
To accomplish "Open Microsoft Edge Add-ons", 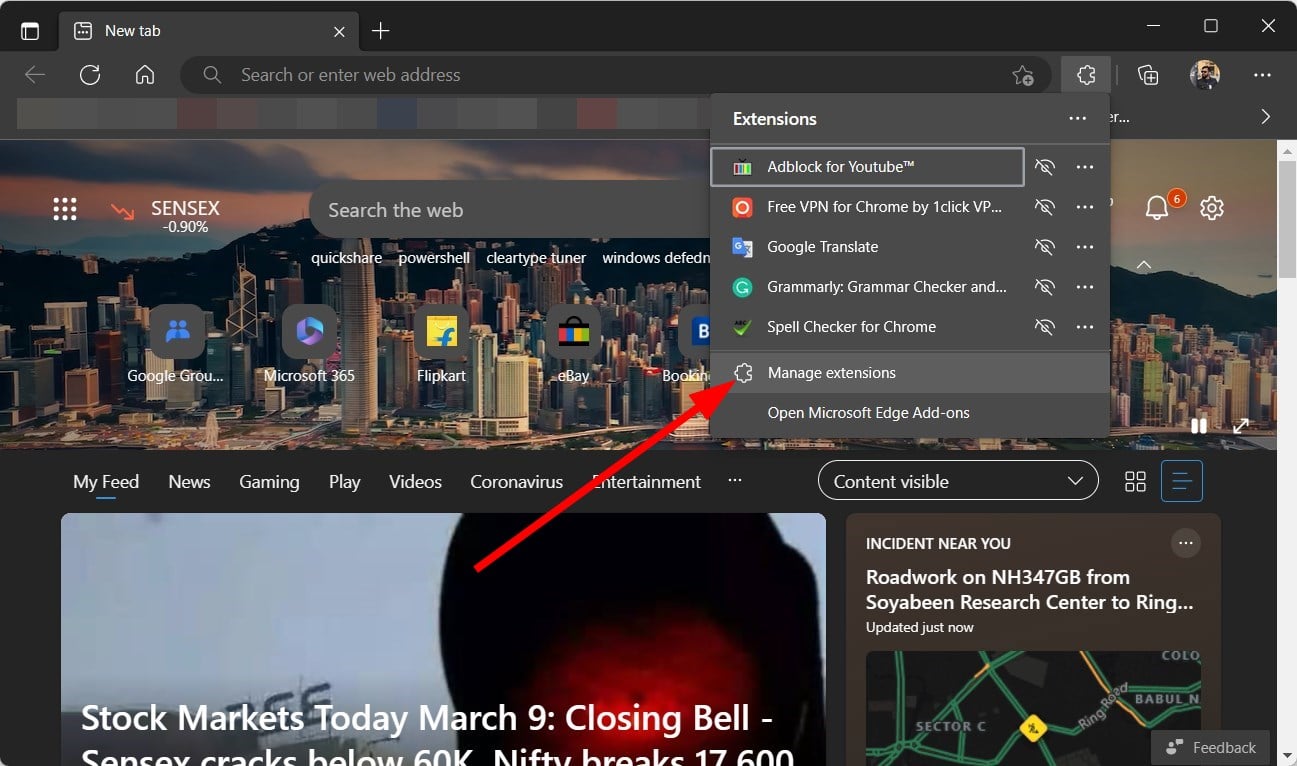I will [910, 413].
